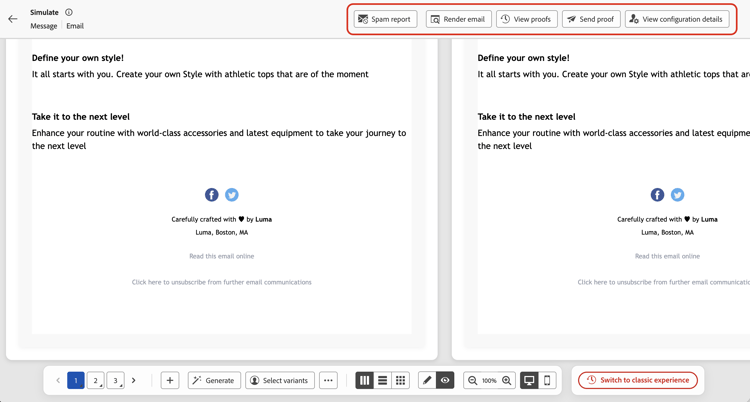
Task: Click the Render email button
Action: click(459, 19)
